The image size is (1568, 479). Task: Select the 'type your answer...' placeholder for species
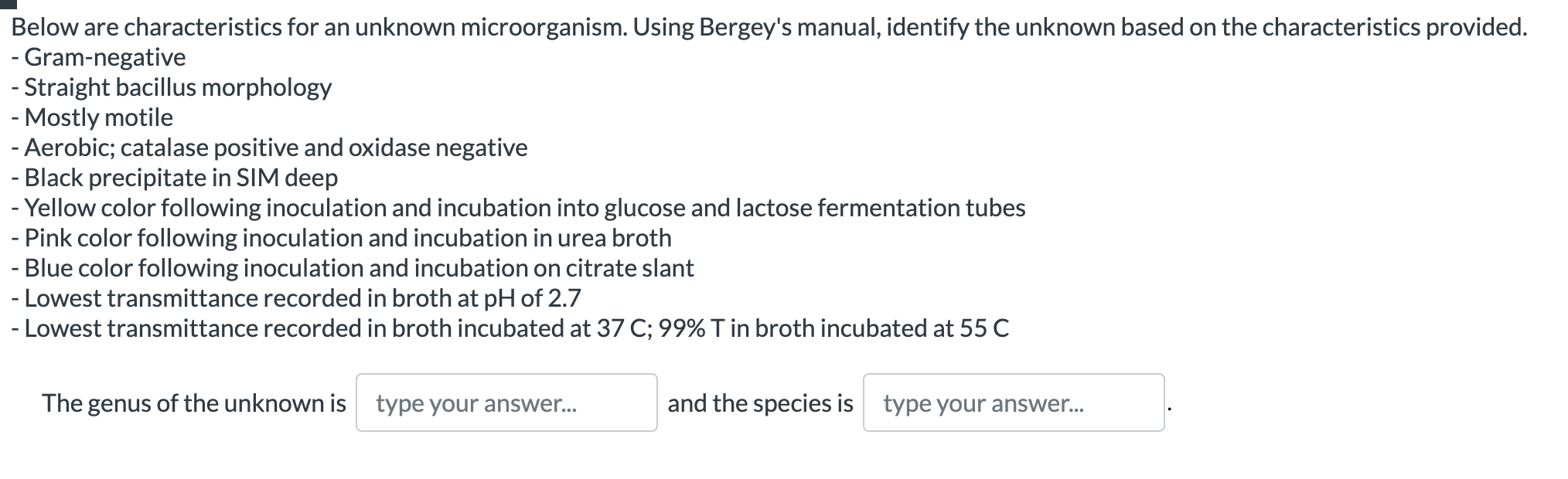coord(982,403)
